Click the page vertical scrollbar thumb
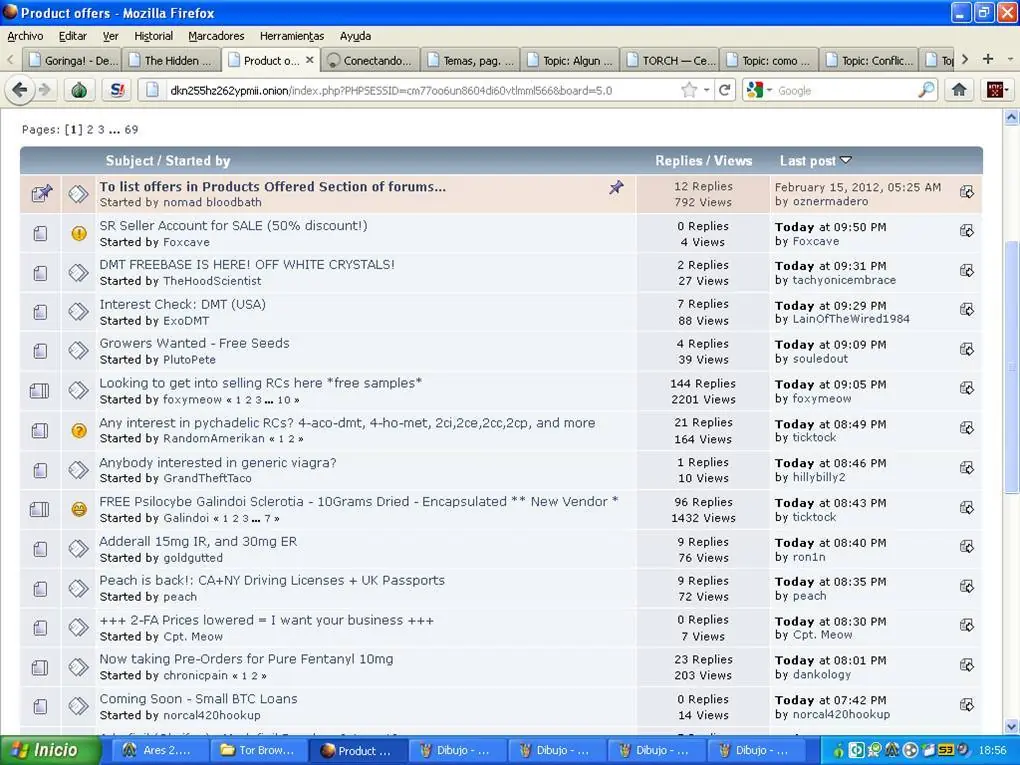The width and height of the screenshot is (1020, 765). tap(1012, 368)
